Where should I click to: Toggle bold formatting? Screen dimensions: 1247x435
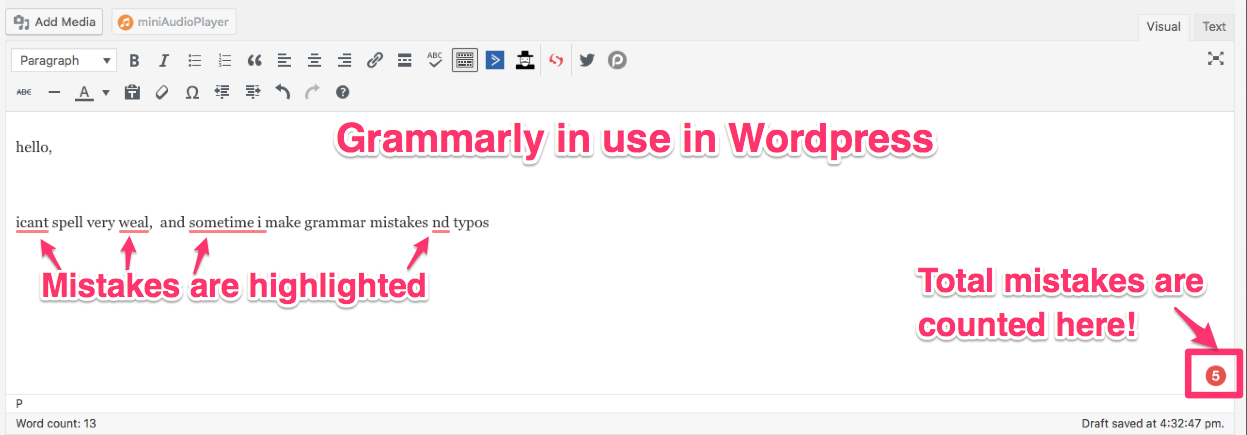(134, 60)
